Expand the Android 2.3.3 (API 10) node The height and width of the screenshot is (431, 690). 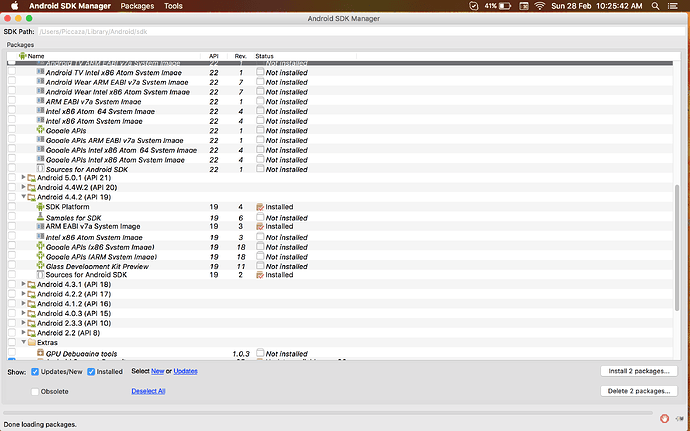[x=23, y=323]
